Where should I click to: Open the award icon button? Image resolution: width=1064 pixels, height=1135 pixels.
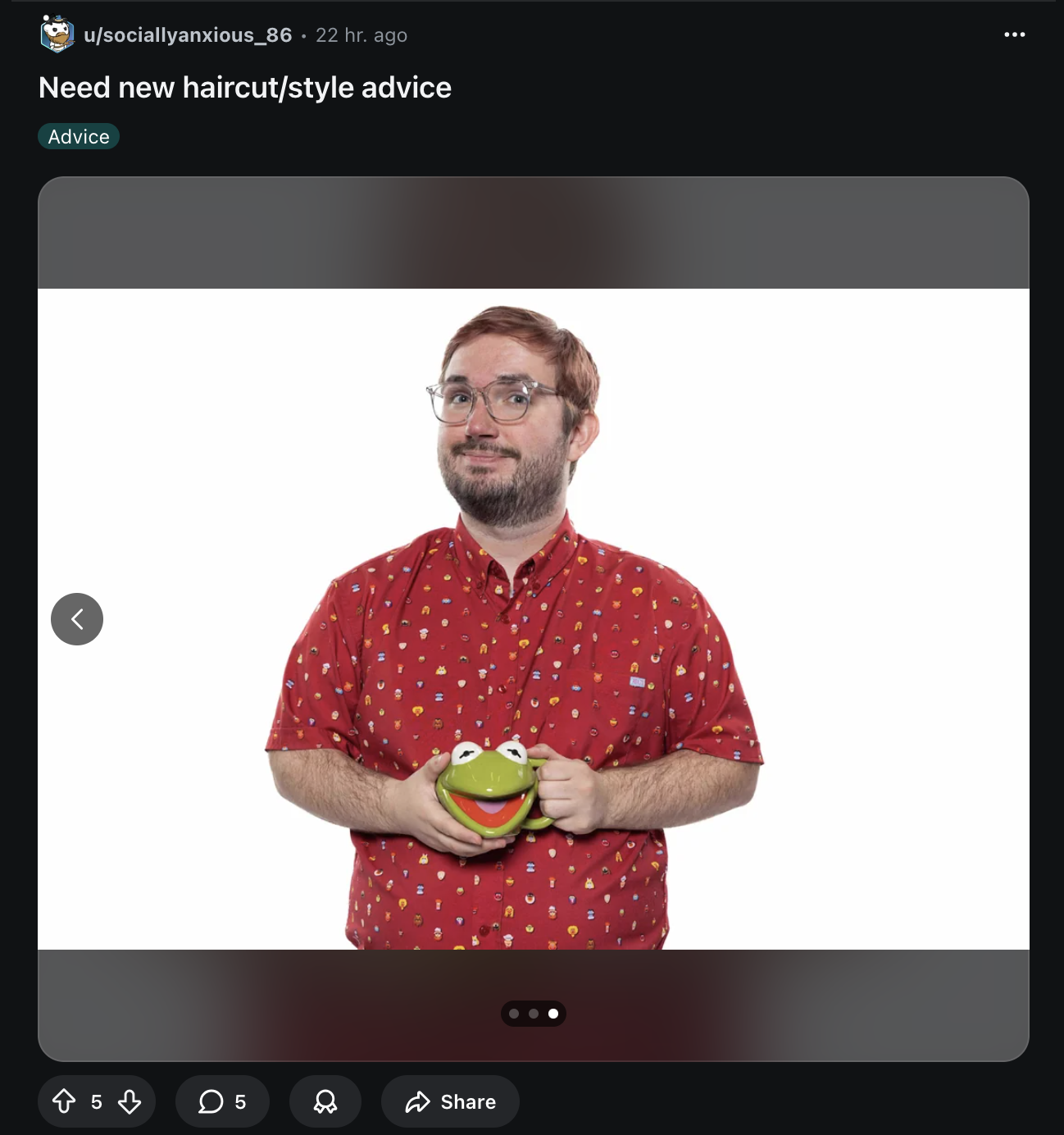click(x=325, y=1101)
